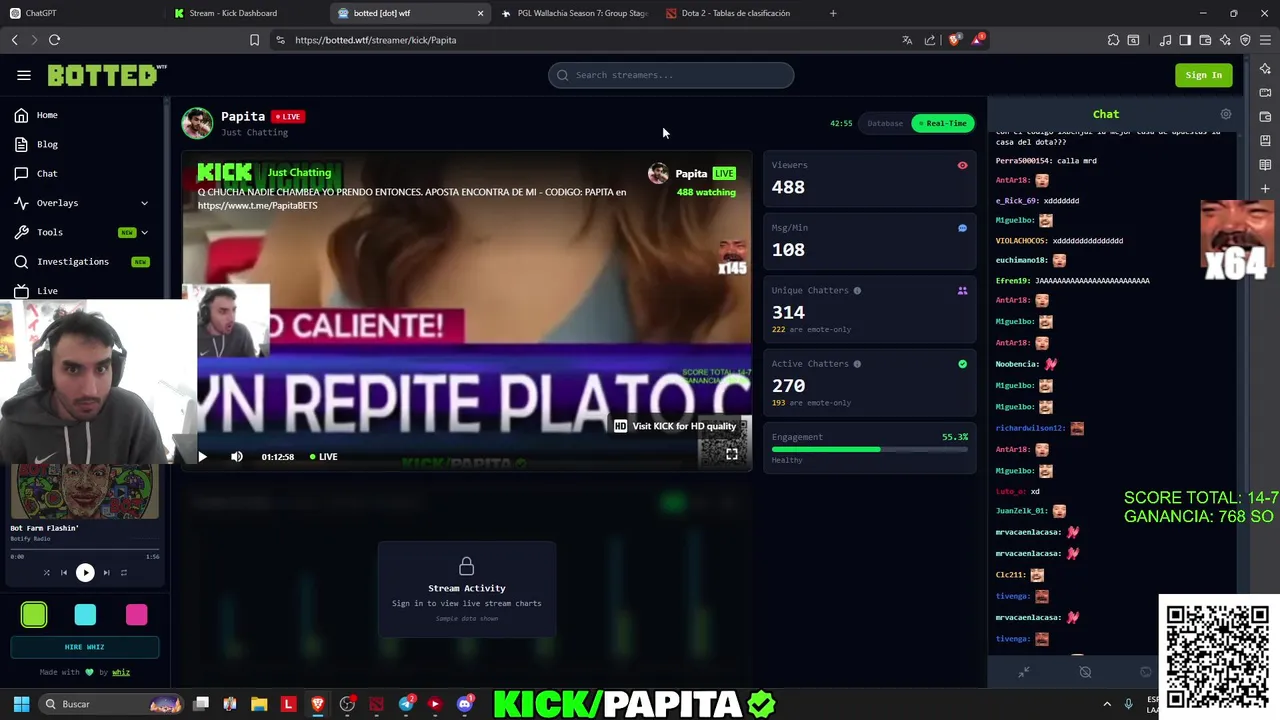The height and width of the screenshot is (720, 1280).
Task: Open Papita streamer avatar
Action: (197, 123)
